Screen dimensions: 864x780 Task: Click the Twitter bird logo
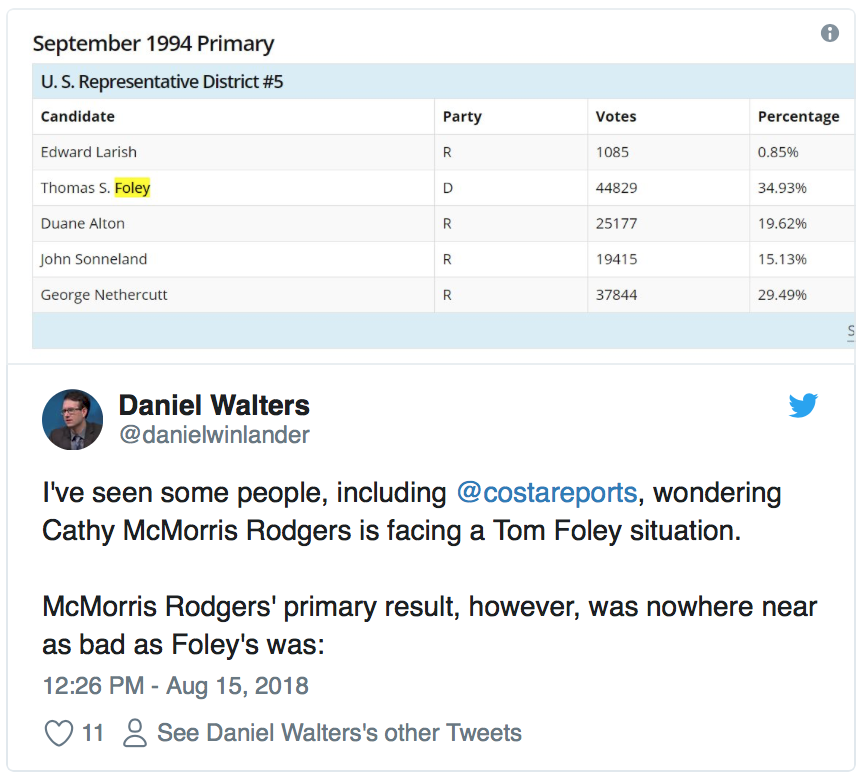[x=803, y=405]
